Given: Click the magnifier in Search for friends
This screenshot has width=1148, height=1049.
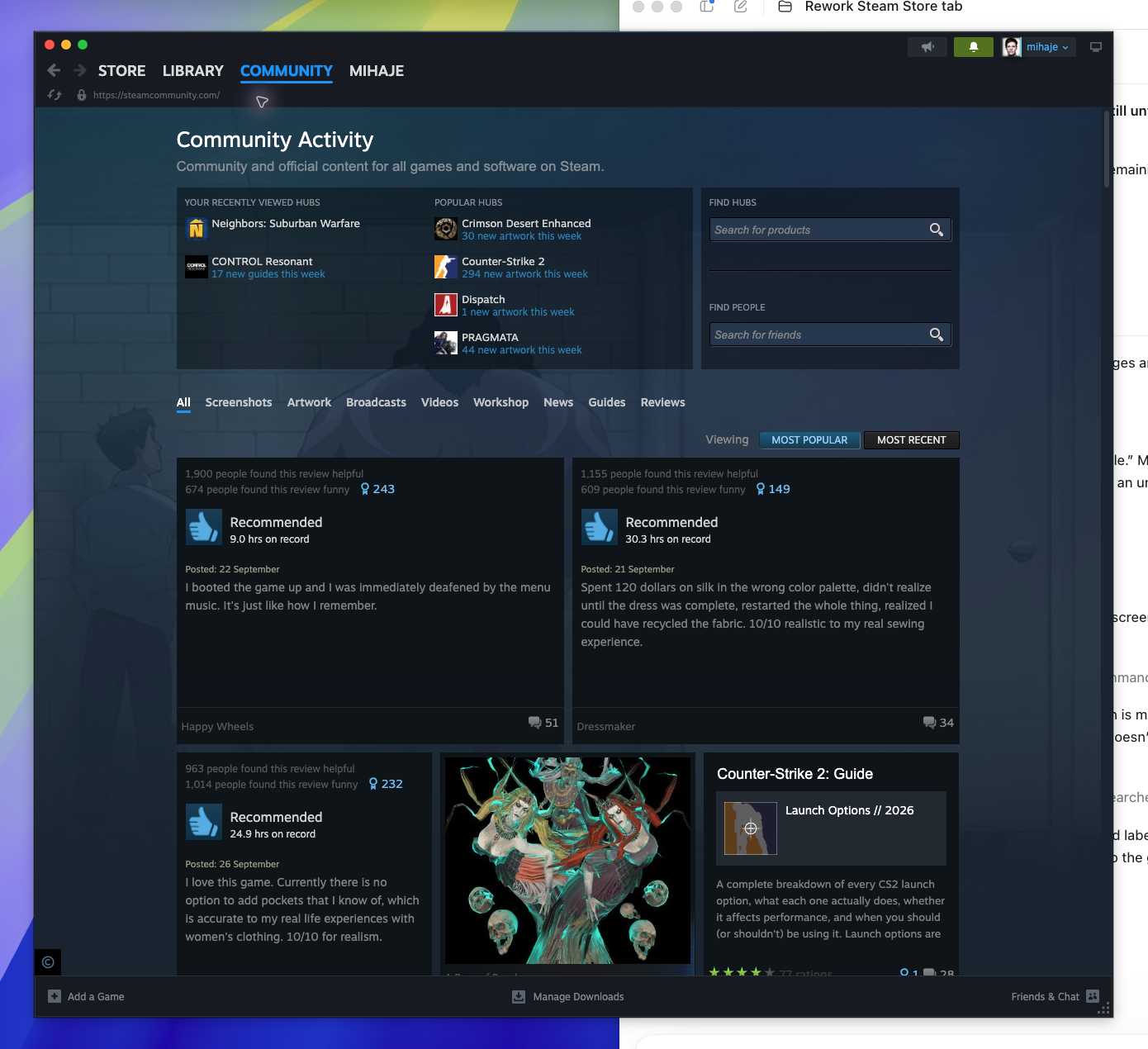Looking at the screenshot, I should (937, 335).
